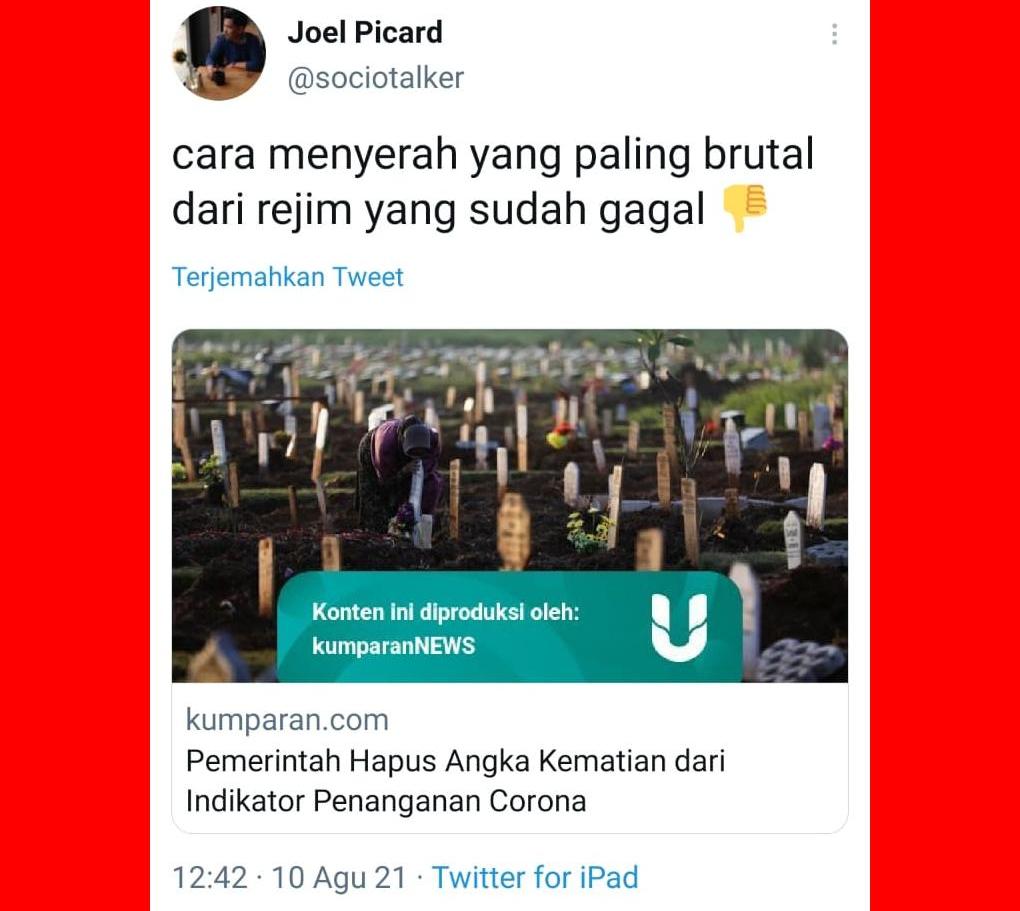Open the @sociotalker handle
Image resolution: width=1020 pixels, height=911 pixels.
point(375,78)
